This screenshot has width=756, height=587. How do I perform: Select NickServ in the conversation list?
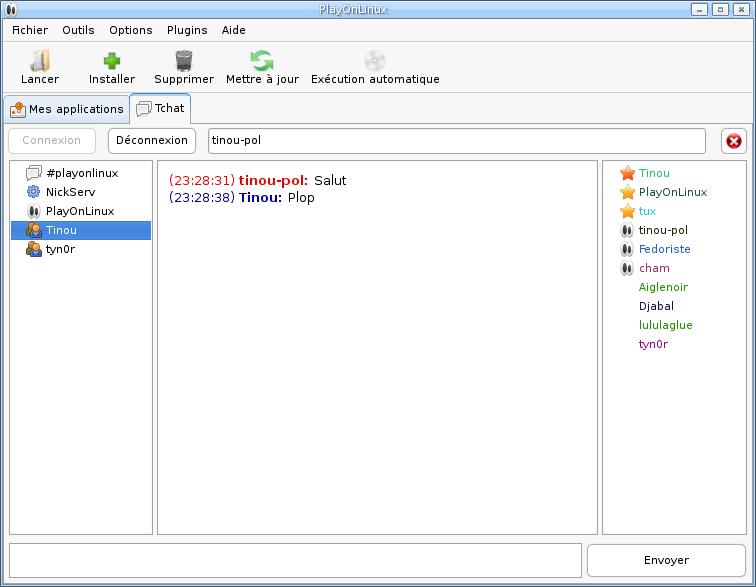click(70, 192)
